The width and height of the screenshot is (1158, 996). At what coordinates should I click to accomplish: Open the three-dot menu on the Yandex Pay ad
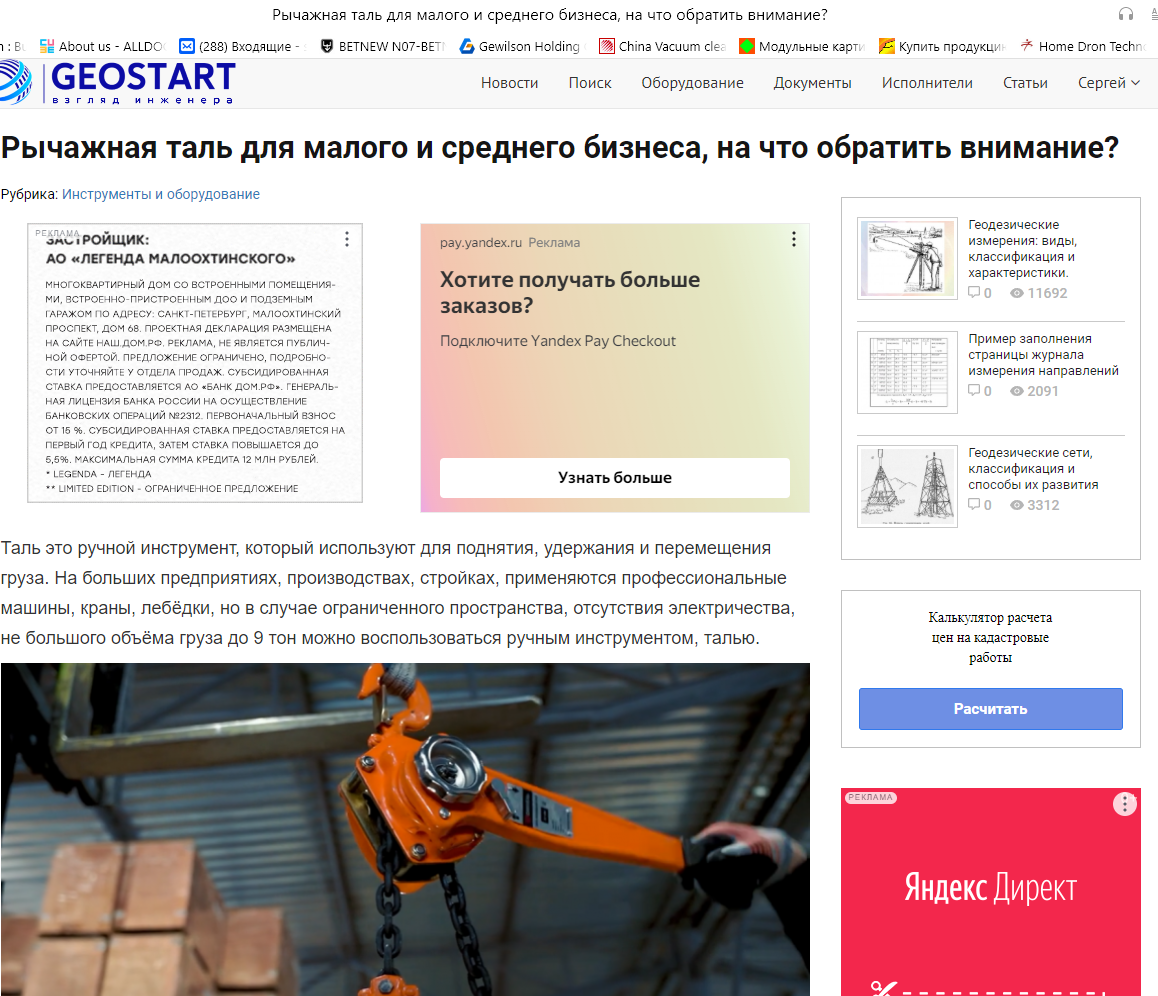(x=793, y=239)
